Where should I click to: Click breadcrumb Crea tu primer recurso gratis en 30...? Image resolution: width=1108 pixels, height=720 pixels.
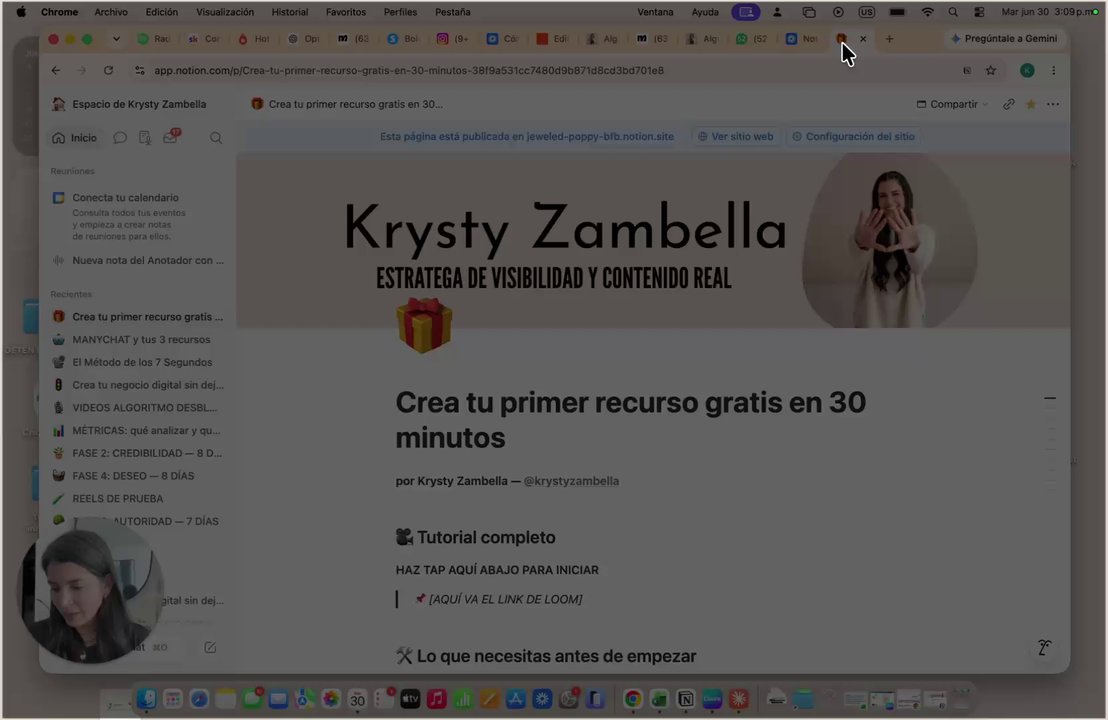click(347, 104)
